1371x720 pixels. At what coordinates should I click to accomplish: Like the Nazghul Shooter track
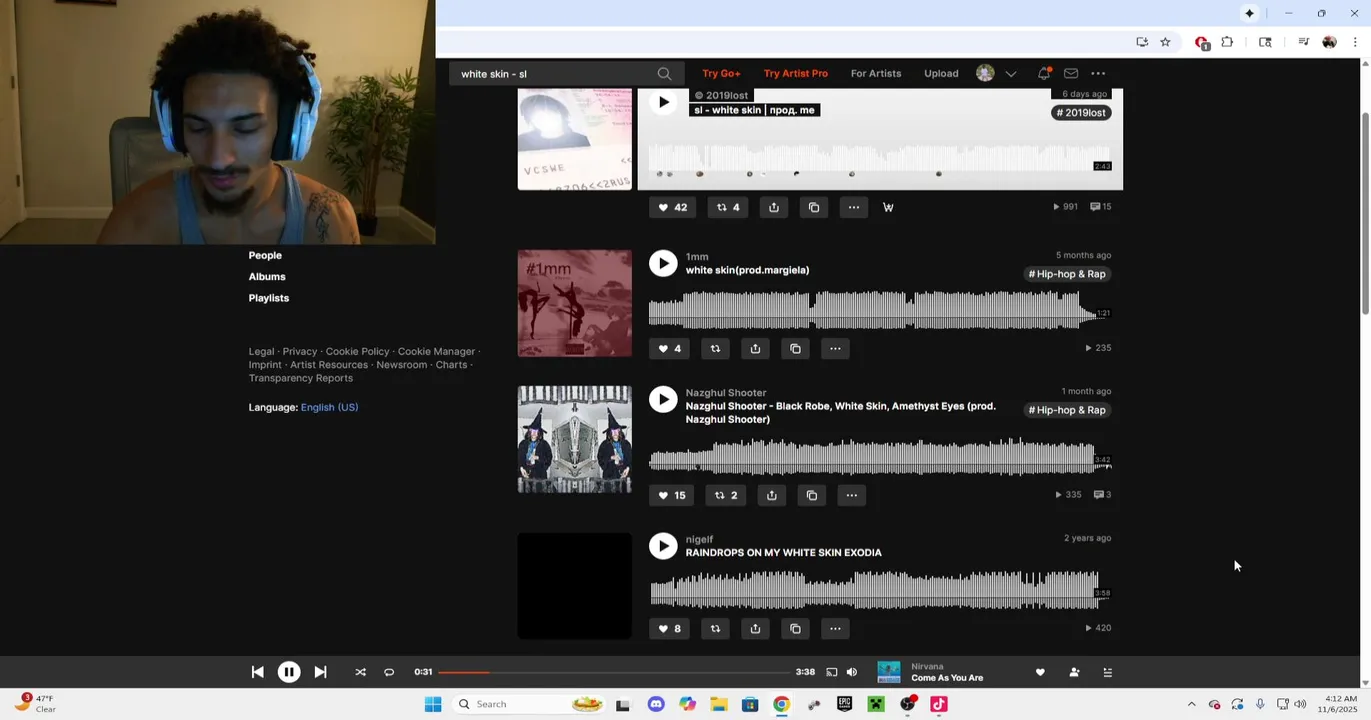click(671, 495)
